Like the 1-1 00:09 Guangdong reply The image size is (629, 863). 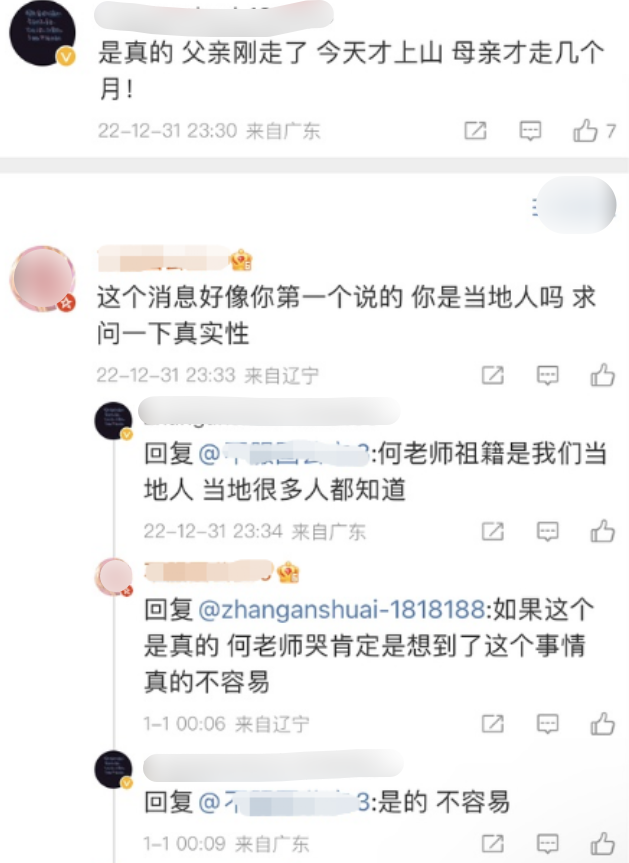point(602,843)
